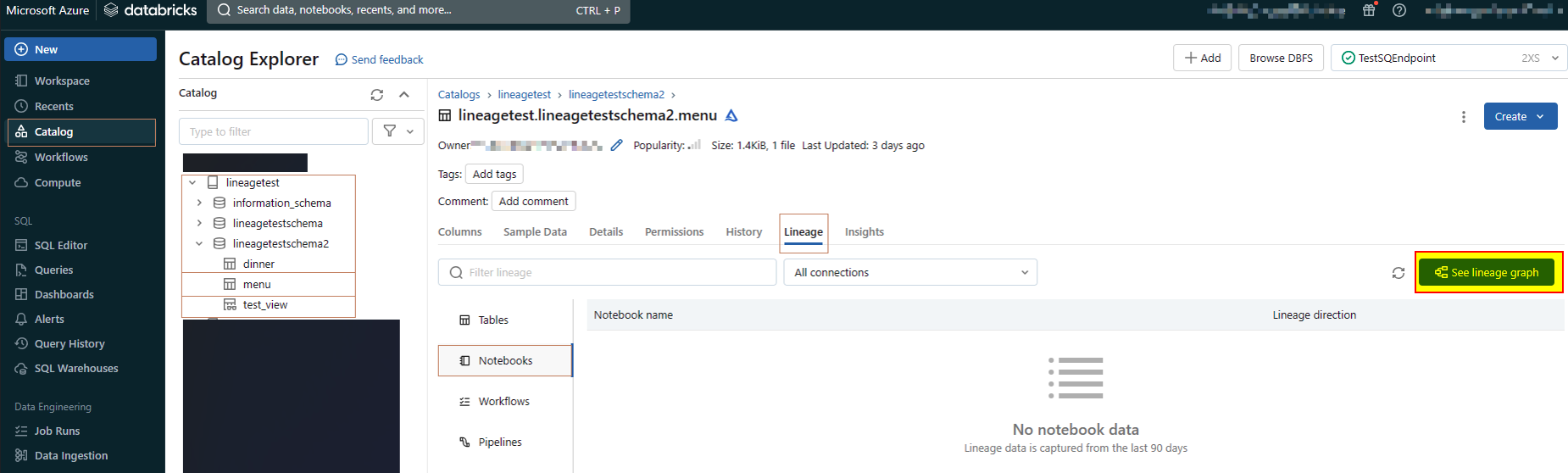Image resolution: width=1568 pixels, height=473 pixels.
Task: Select the Workflows lineage category
Action: pyautogui.click(x=505, y=401)
